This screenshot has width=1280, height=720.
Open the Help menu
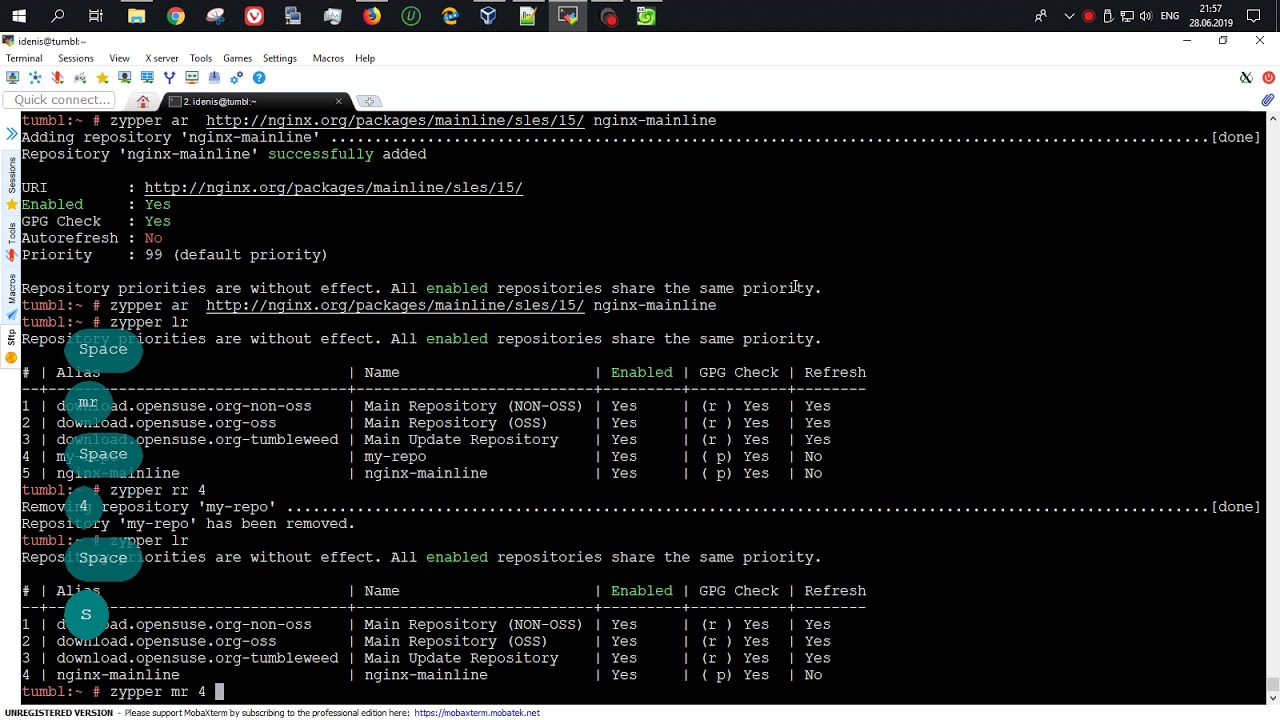click(x=365, y=58)
